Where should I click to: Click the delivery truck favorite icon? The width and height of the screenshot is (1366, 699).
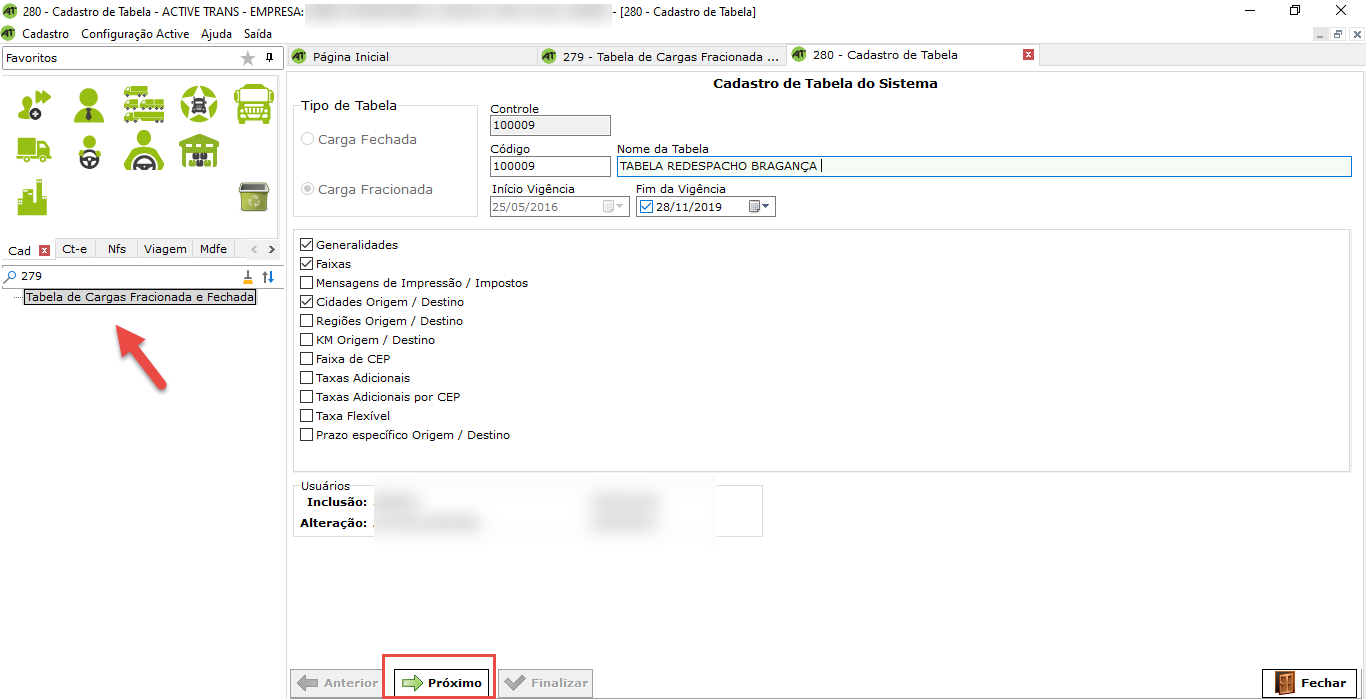pyautogui.click(x=33, y=151)
